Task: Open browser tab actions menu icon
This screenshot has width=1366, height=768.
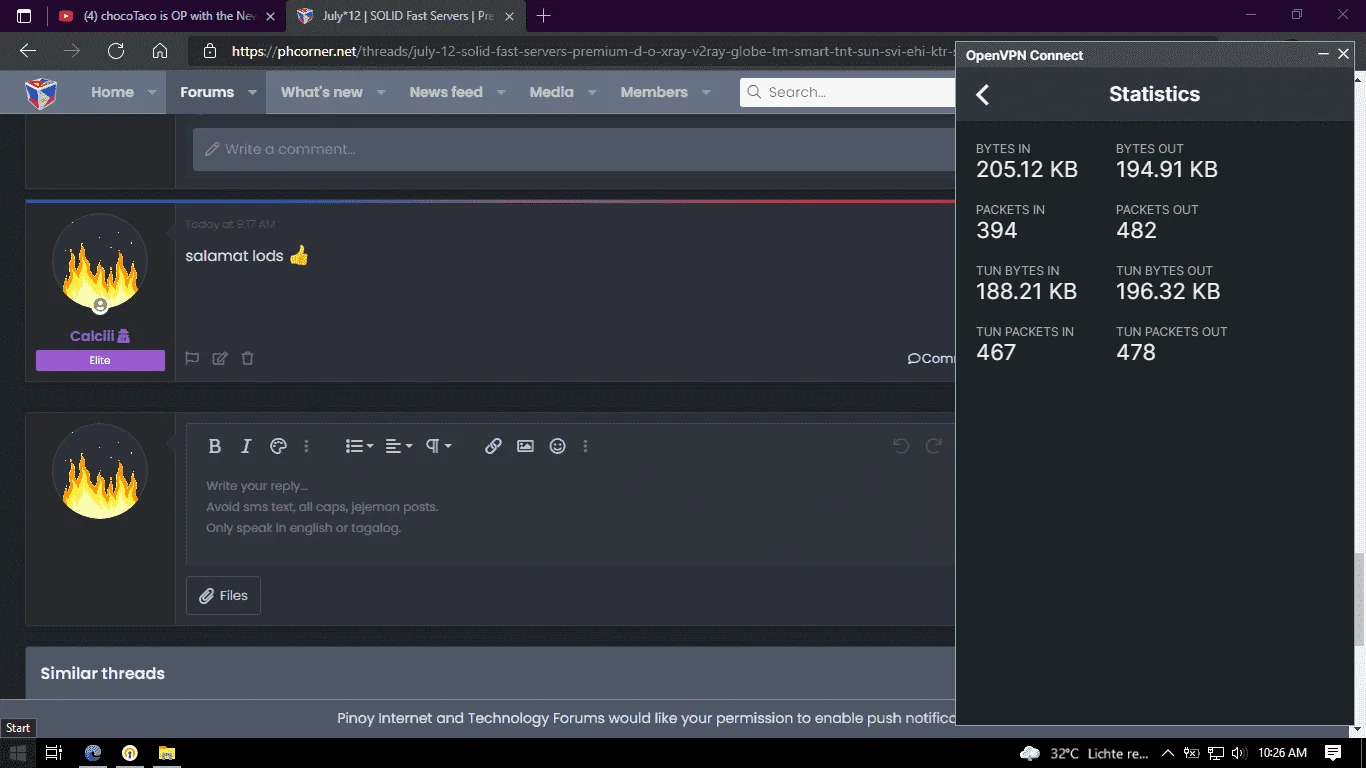Action: (24, 16)
